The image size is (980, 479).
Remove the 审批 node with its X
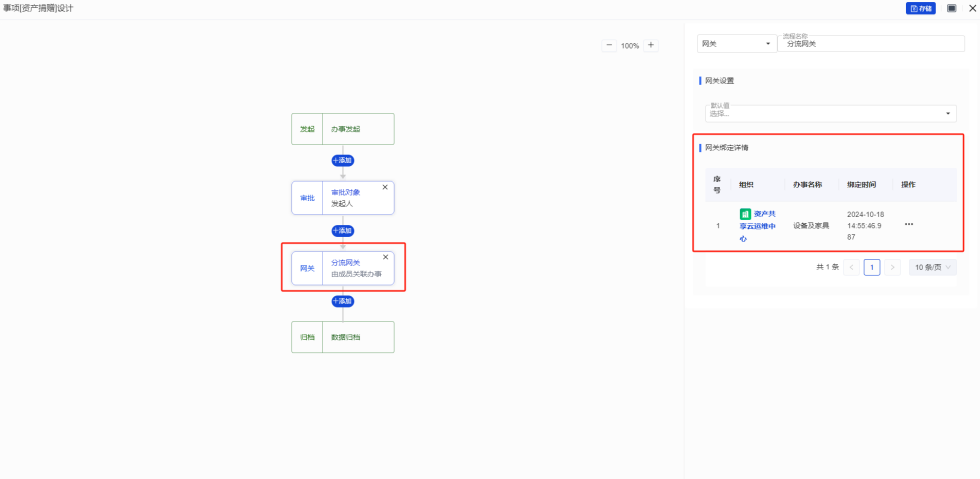[385, 187]
